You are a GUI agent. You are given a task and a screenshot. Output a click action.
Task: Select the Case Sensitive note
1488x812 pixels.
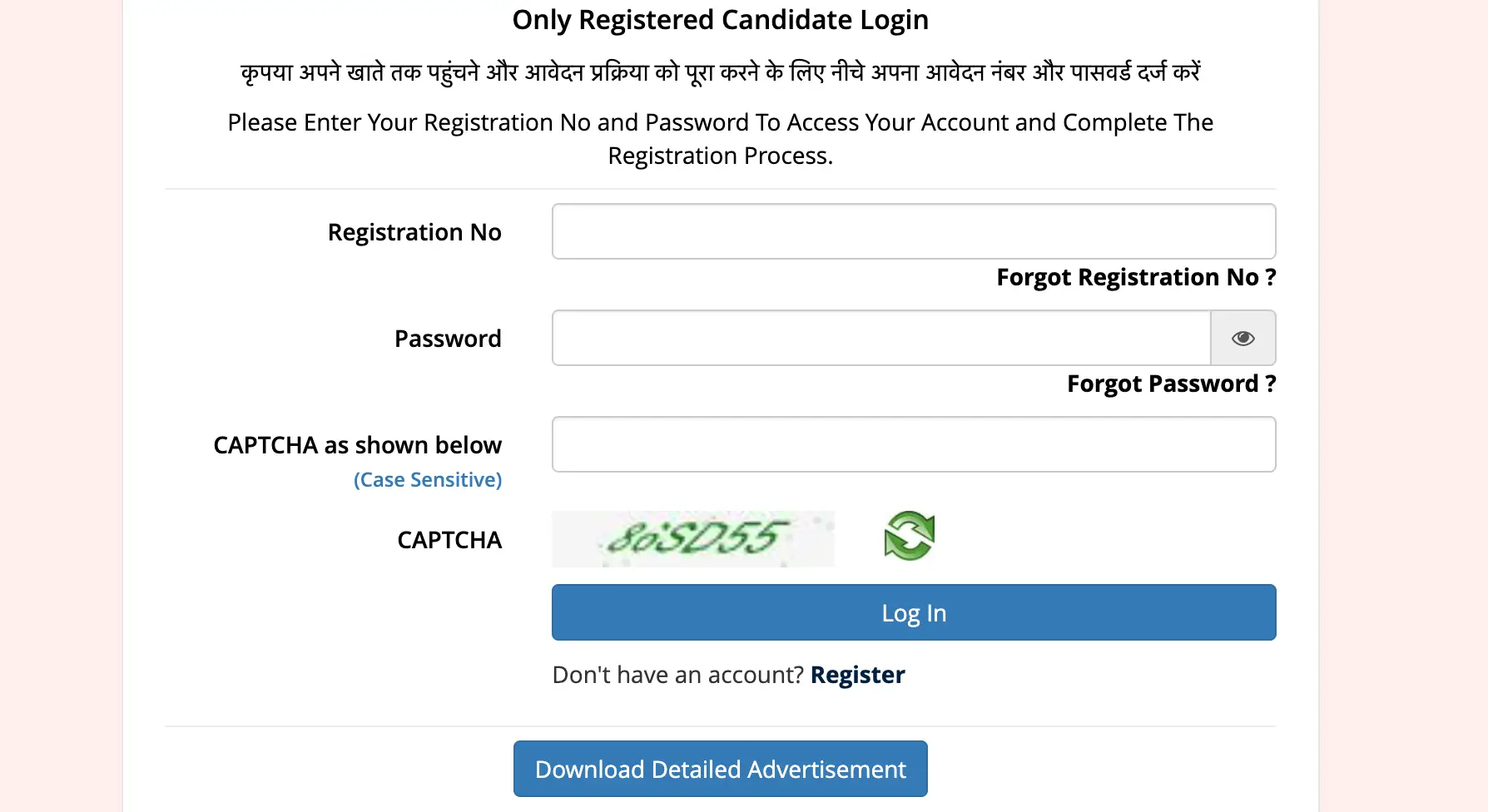coord(428,479)
